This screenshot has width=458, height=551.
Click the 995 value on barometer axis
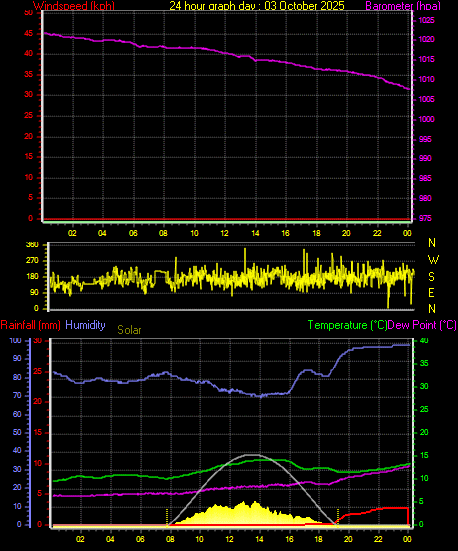pyautogui.click(x=425, y=140)
